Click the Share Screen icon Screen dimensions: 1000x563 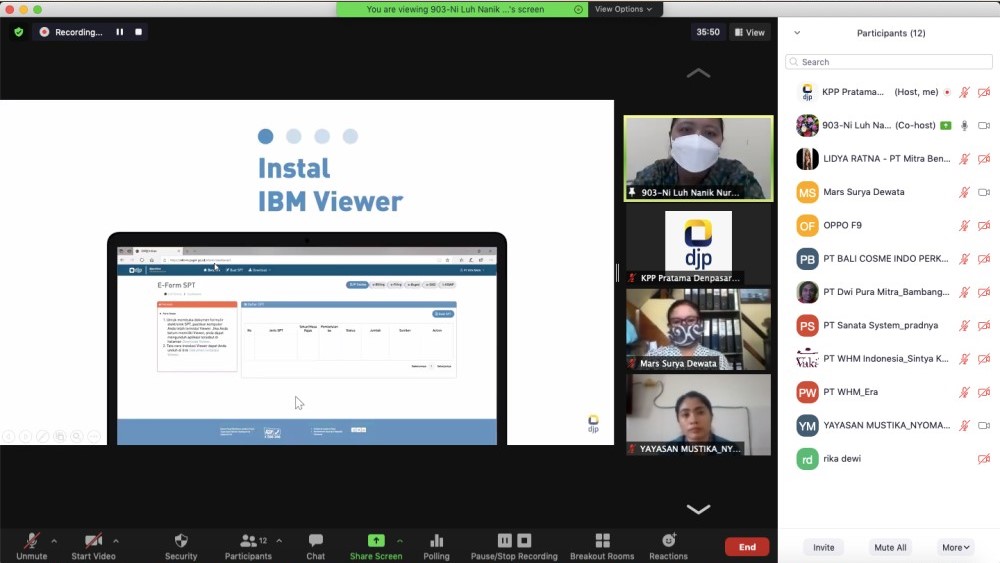[x=376, y=541]
